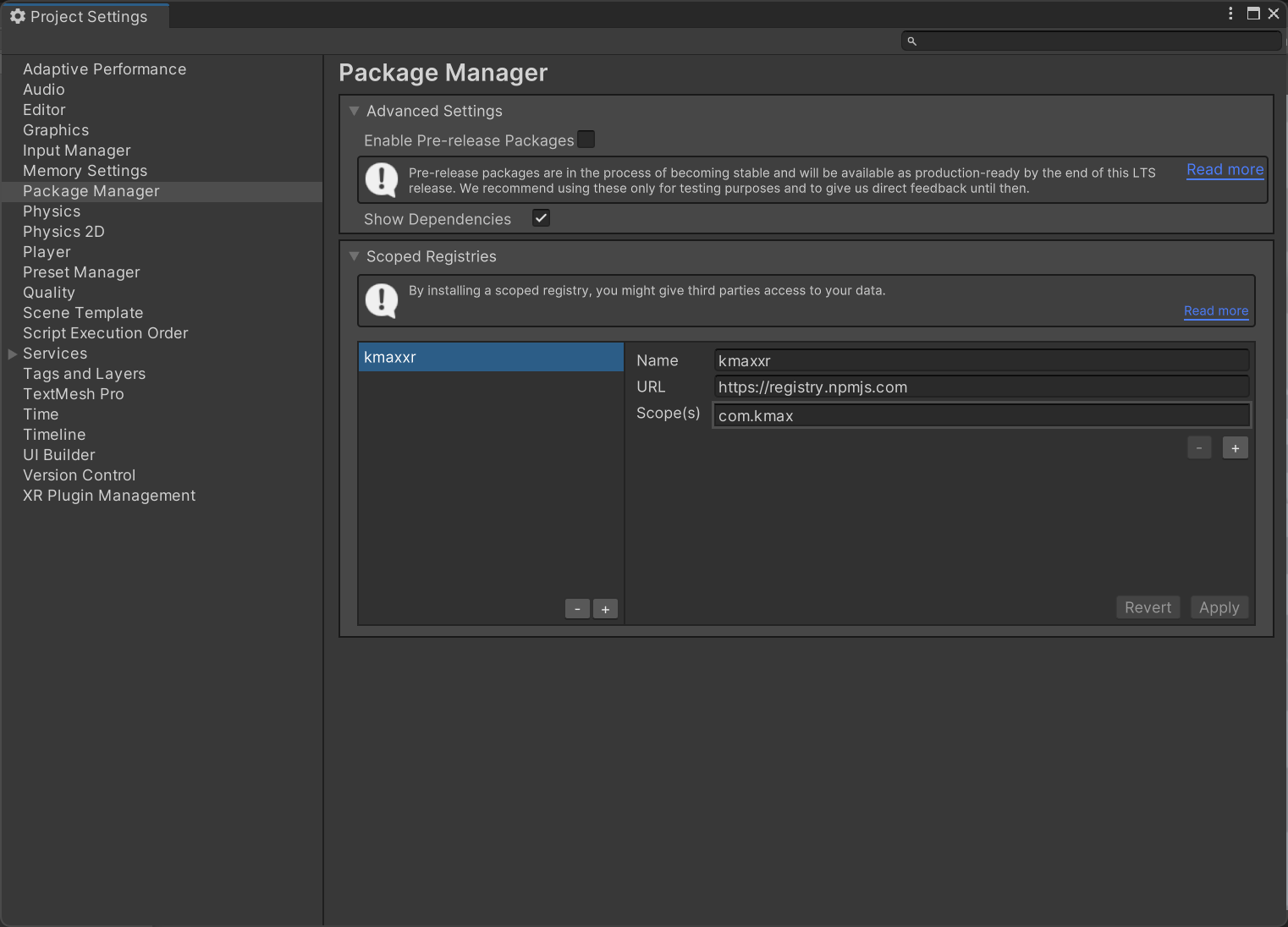Expand the Services tree item
This screenshot has height=927, width=1288.
click(12, 354)
